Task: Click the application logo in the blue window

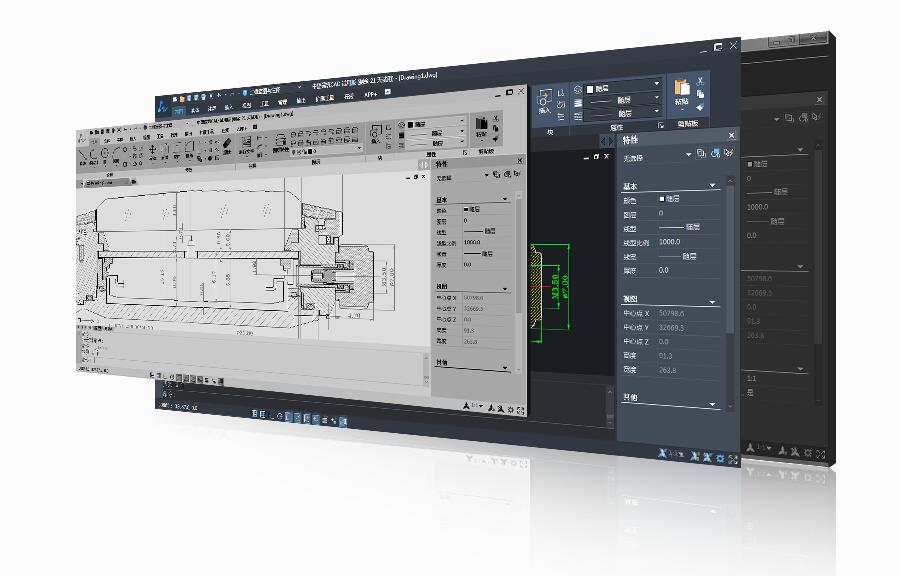Action: click(163, 106)
